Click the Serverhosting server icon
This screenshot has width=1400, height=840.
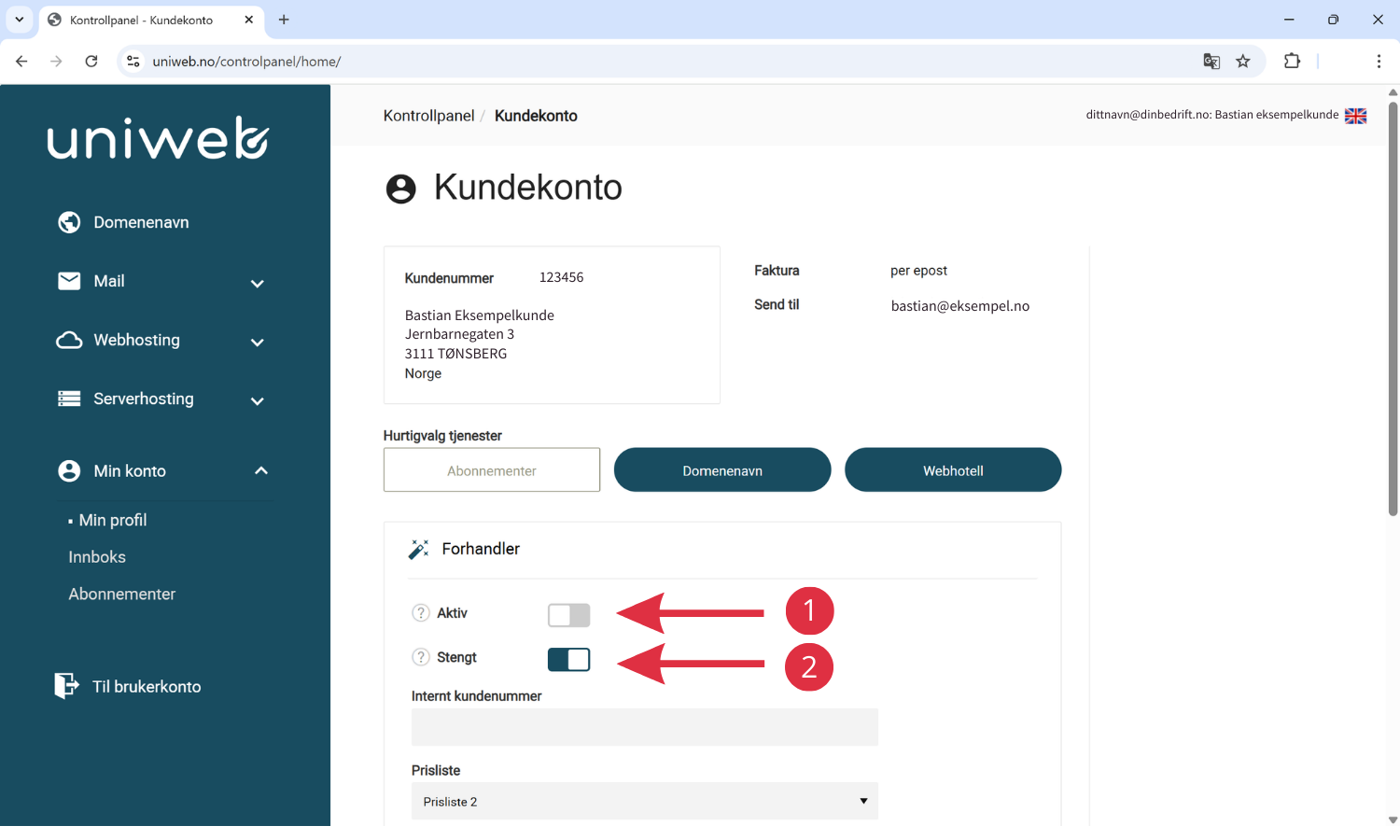[69, 399]
